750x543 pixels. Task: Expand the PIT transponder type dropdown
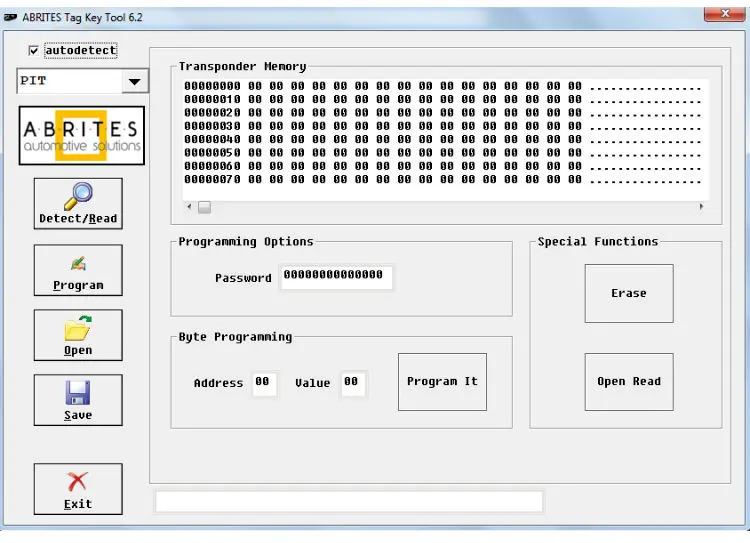coord(134,81)
